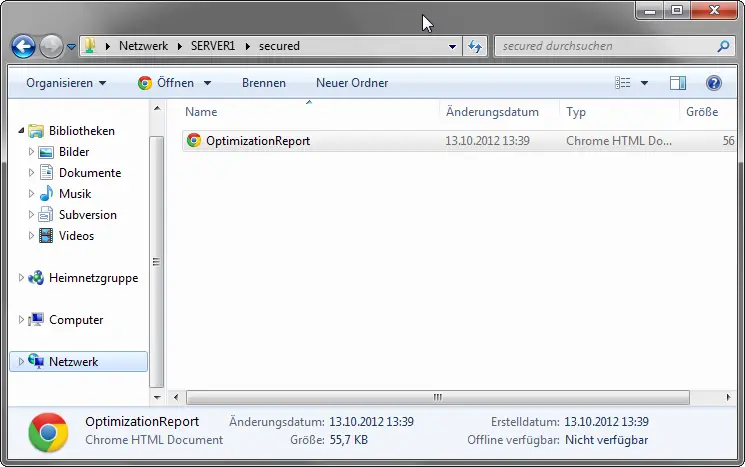Select the OptimizationReport file row
The width and height of the screenshot is (745, 467).
(459, 141)
